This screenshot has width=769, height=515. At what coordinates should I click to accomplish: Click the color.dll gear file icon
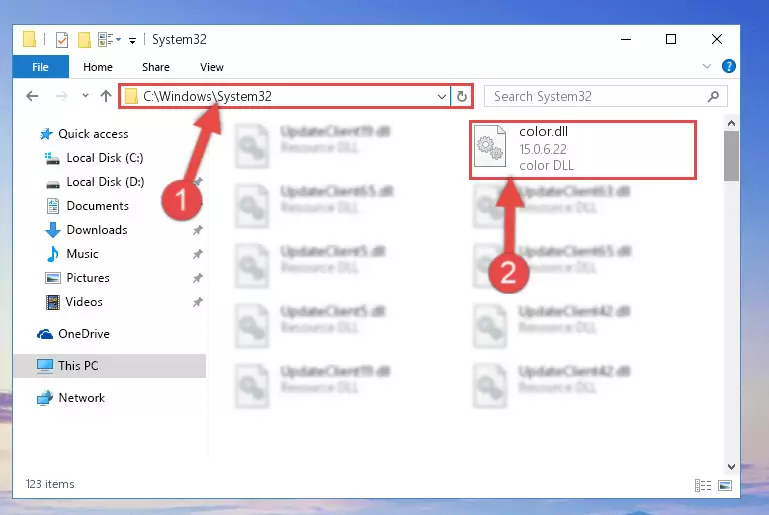pos(490,147)
